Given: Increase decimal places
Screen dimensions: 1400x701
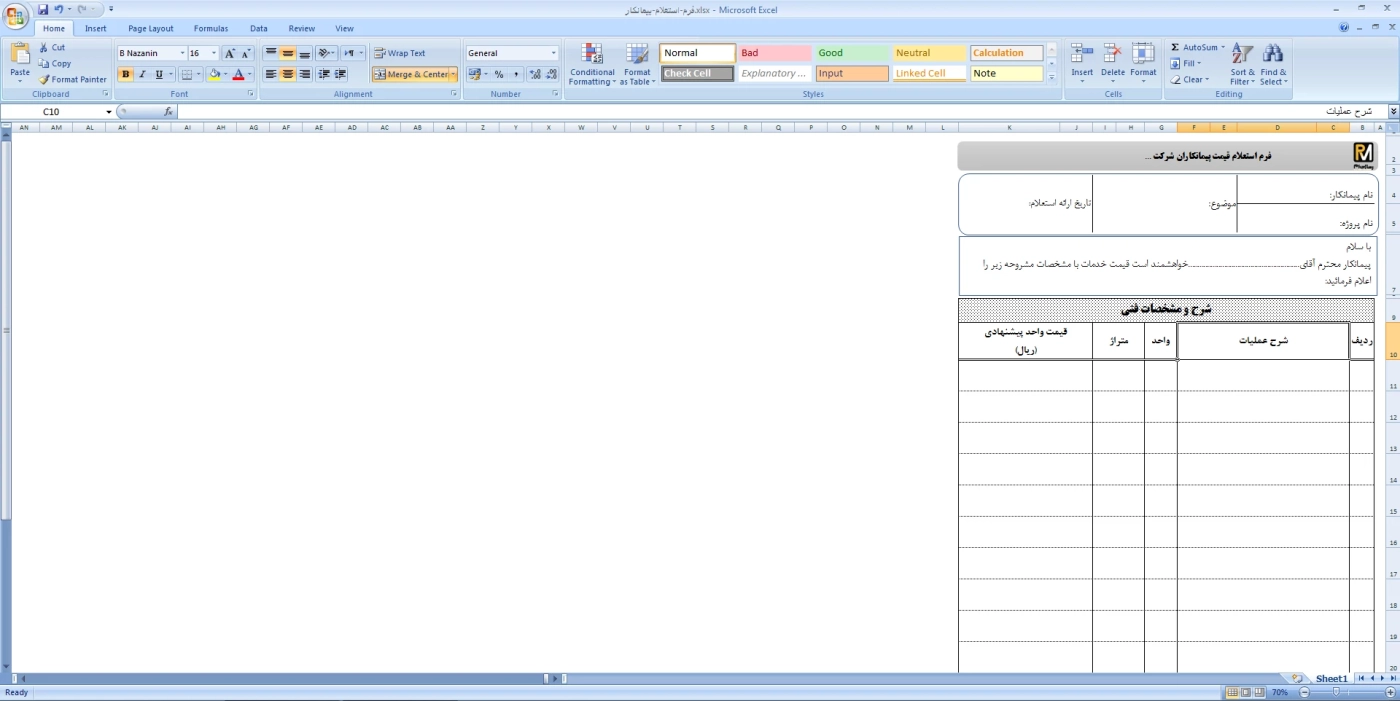Looking at the screenshot, I should pos(535,74).
